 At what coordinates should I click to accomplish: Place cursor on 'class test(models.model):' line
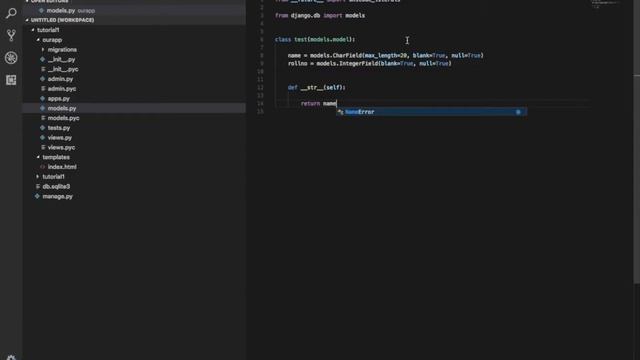click(315, 40)
